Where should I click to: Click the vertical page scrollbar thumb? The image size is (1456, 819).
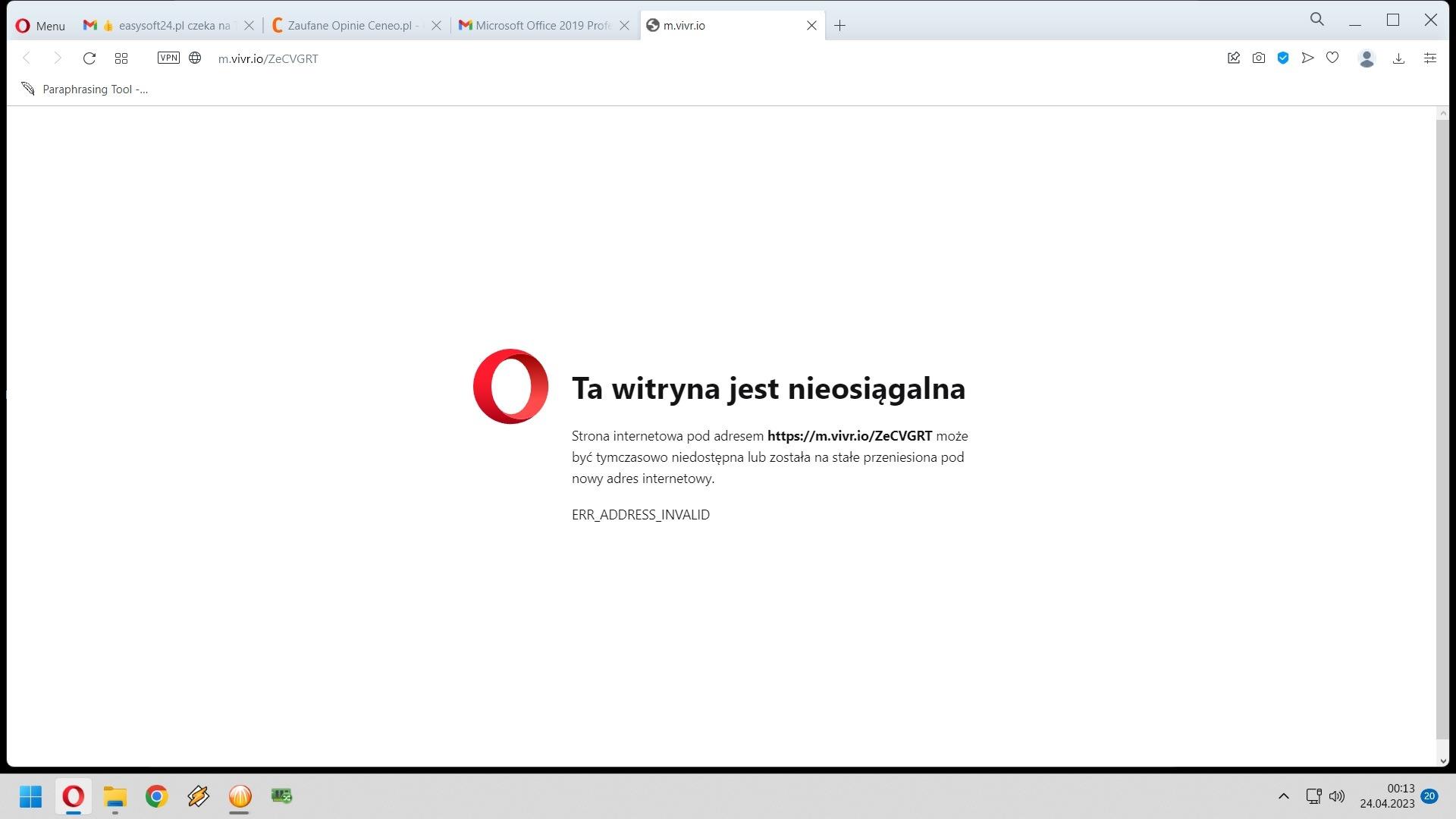click(x=1442, y=428)
